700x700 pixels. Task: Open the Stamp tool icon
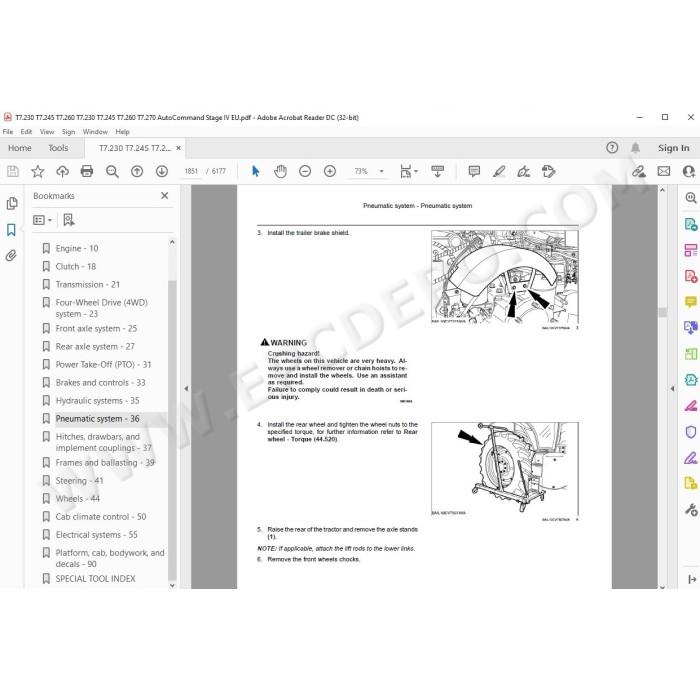548,171
